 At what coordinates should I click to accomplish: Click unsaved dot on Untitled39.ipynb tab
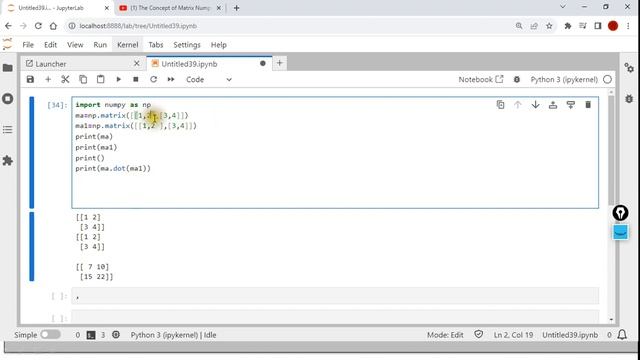click(x=263, y=64)
